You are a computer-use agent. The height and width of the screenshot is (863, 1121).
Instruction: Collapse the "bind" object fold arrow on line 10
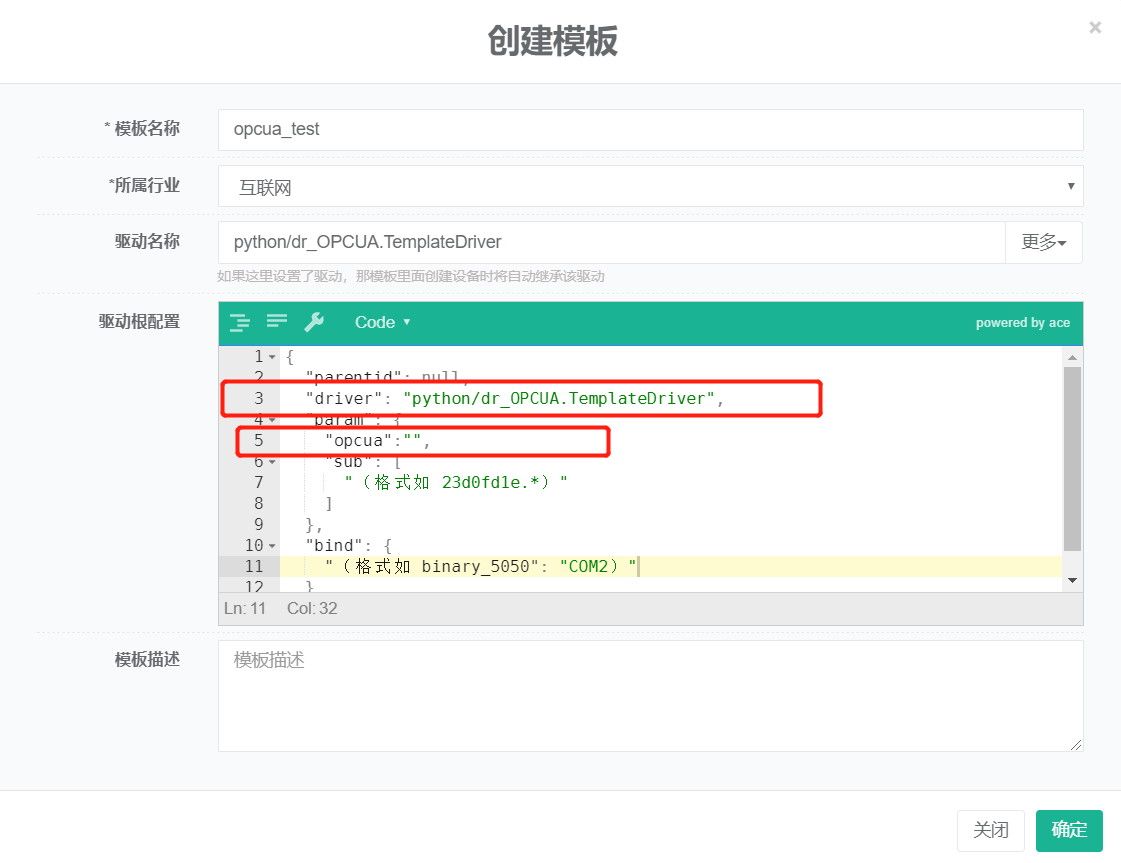pyautogui.click(x=272, y=546)
